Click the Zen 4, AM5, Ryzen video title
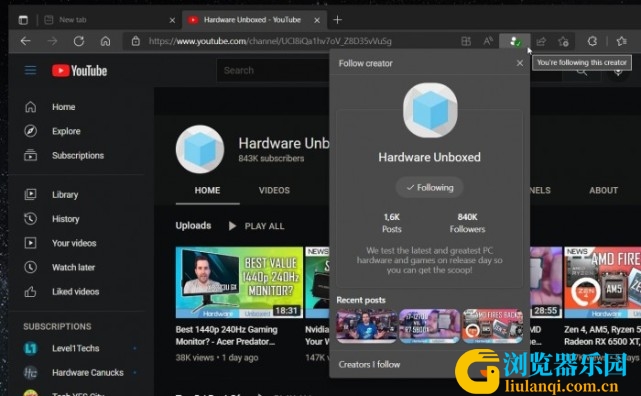 (x=602, y=336)
